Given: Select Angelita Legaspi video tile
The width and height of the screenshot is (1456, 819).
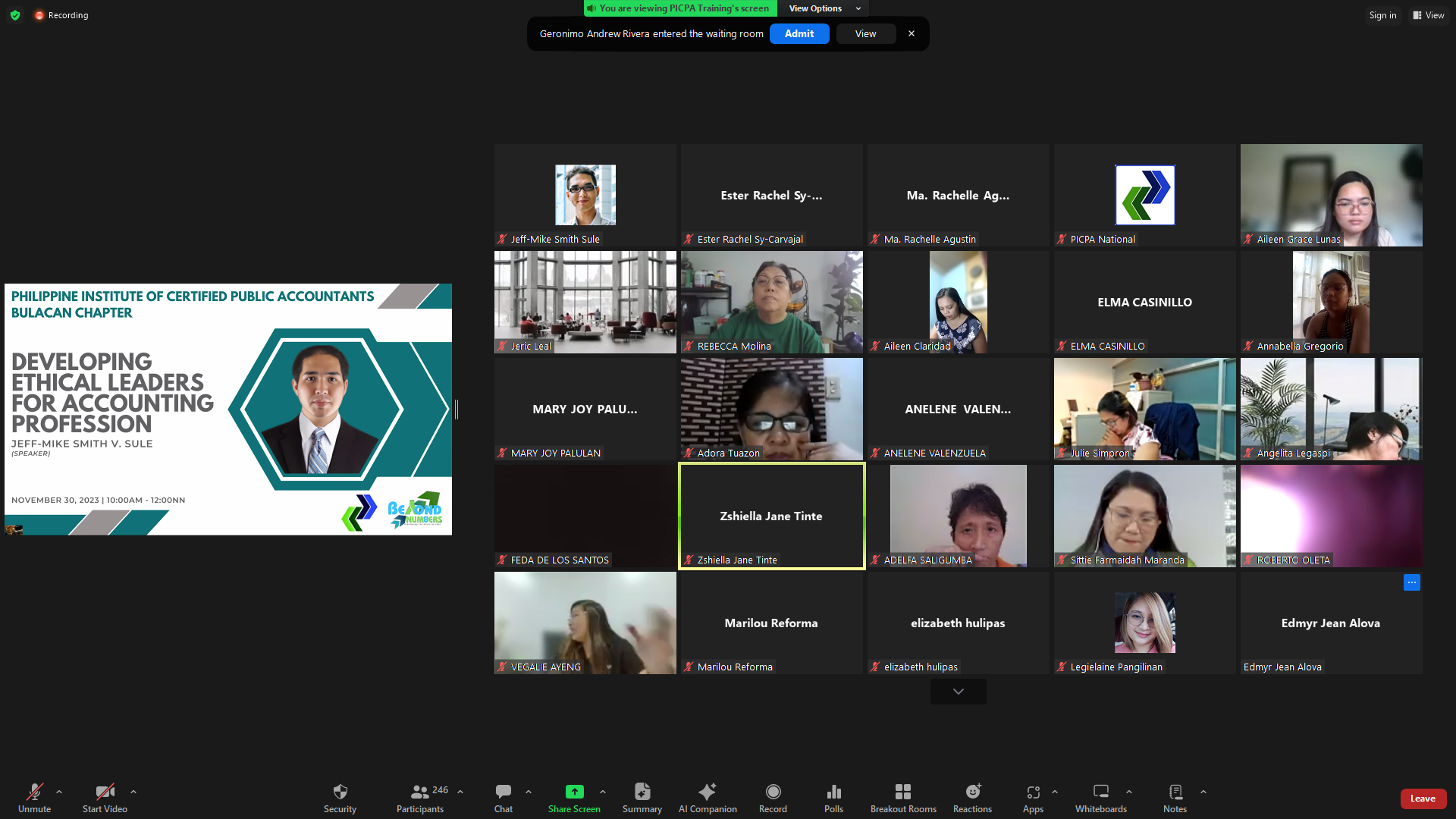Looking at the screenshot, I should point(1332,409).
